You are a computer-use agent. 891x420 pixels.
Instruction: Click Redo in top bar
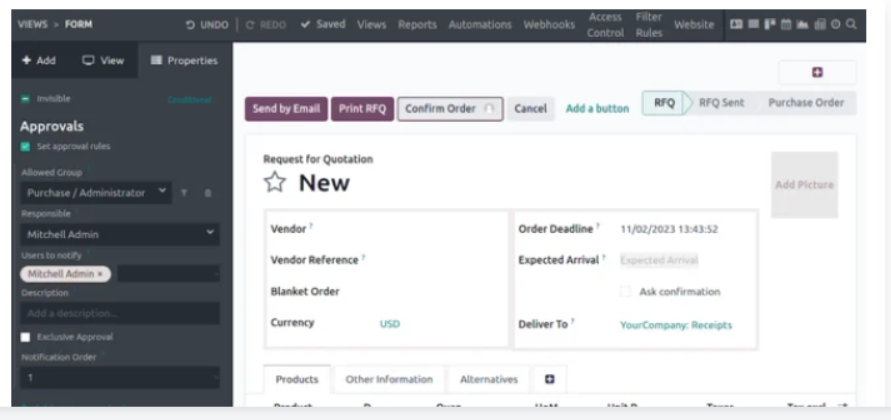[266, 25]
